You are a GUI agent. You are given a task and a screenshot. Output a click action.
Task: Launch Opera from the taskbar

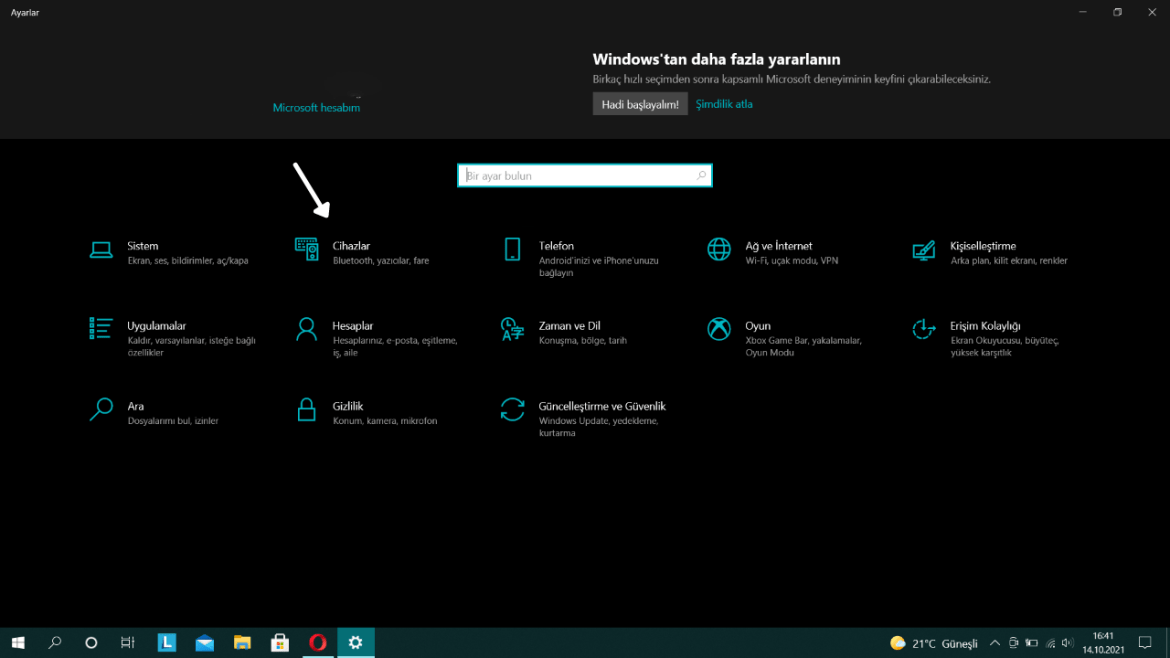coord(317,643)
